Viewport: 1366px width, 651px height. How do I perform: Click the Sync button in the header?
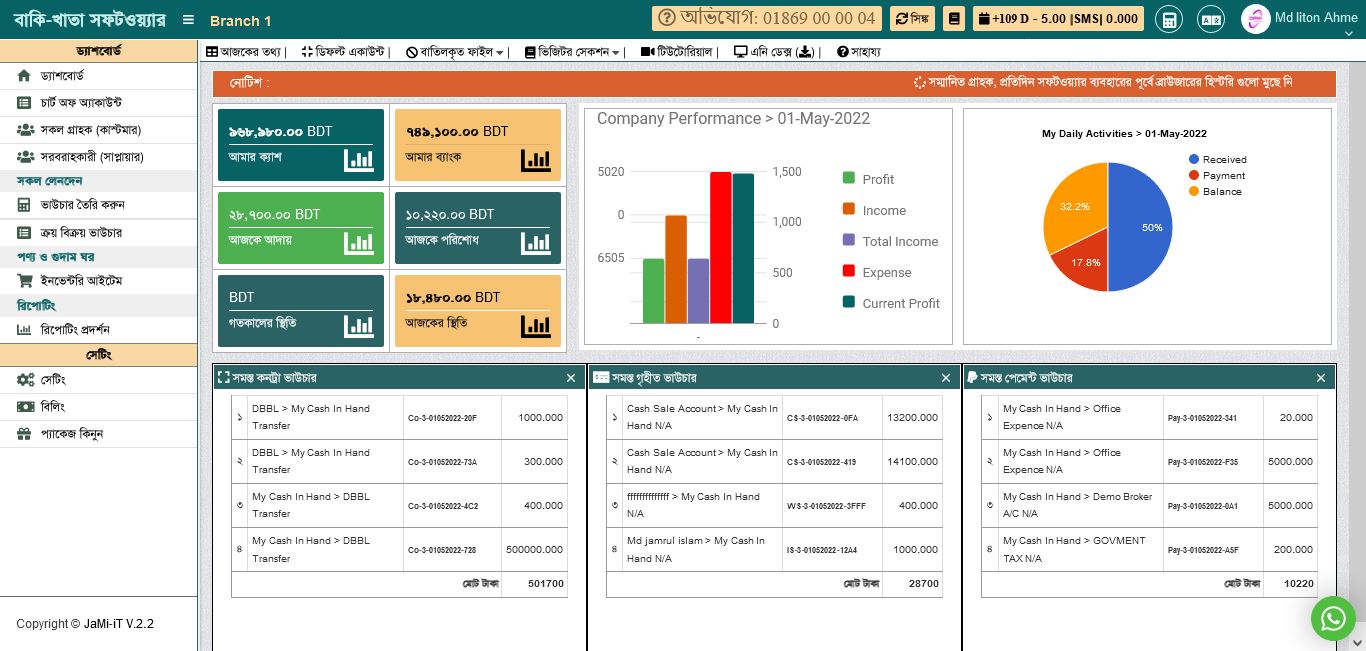click(x=911, y=19)
